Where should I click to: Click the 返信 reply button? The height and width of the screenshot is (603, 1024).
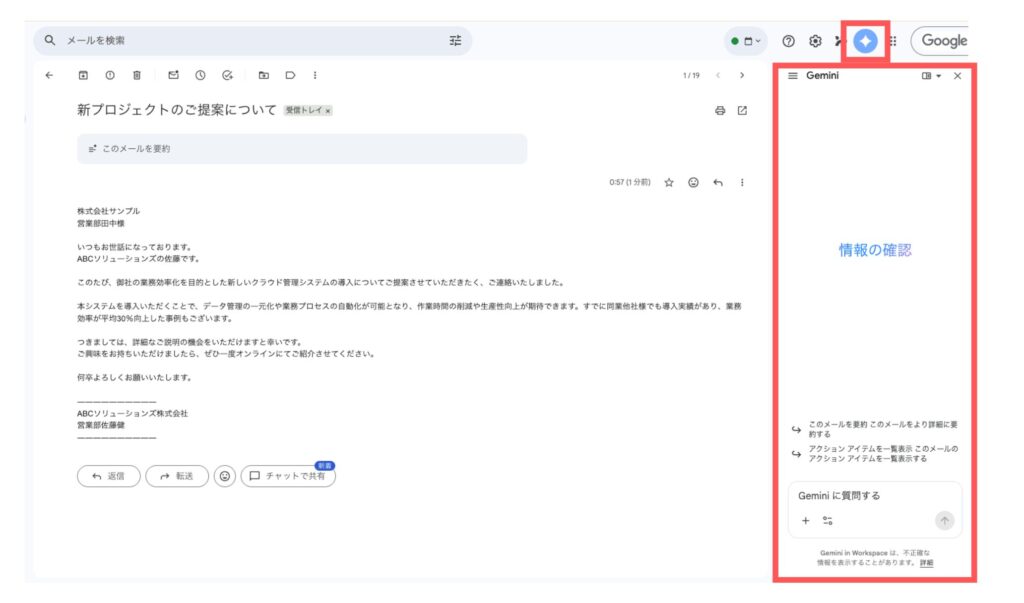coord(108,476)
